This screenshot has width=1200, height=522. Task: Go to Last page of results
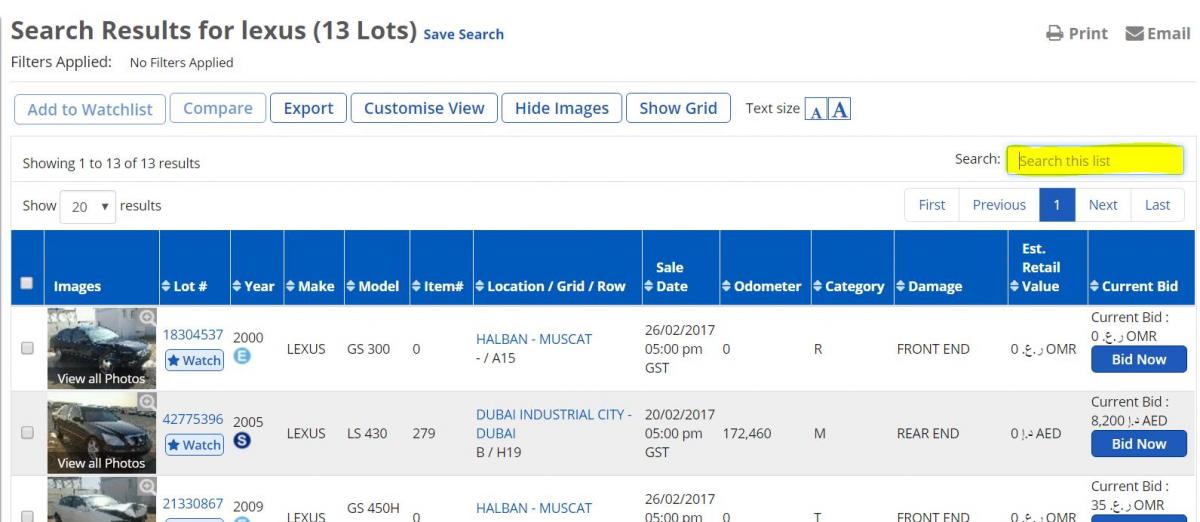click(1157, 205)
